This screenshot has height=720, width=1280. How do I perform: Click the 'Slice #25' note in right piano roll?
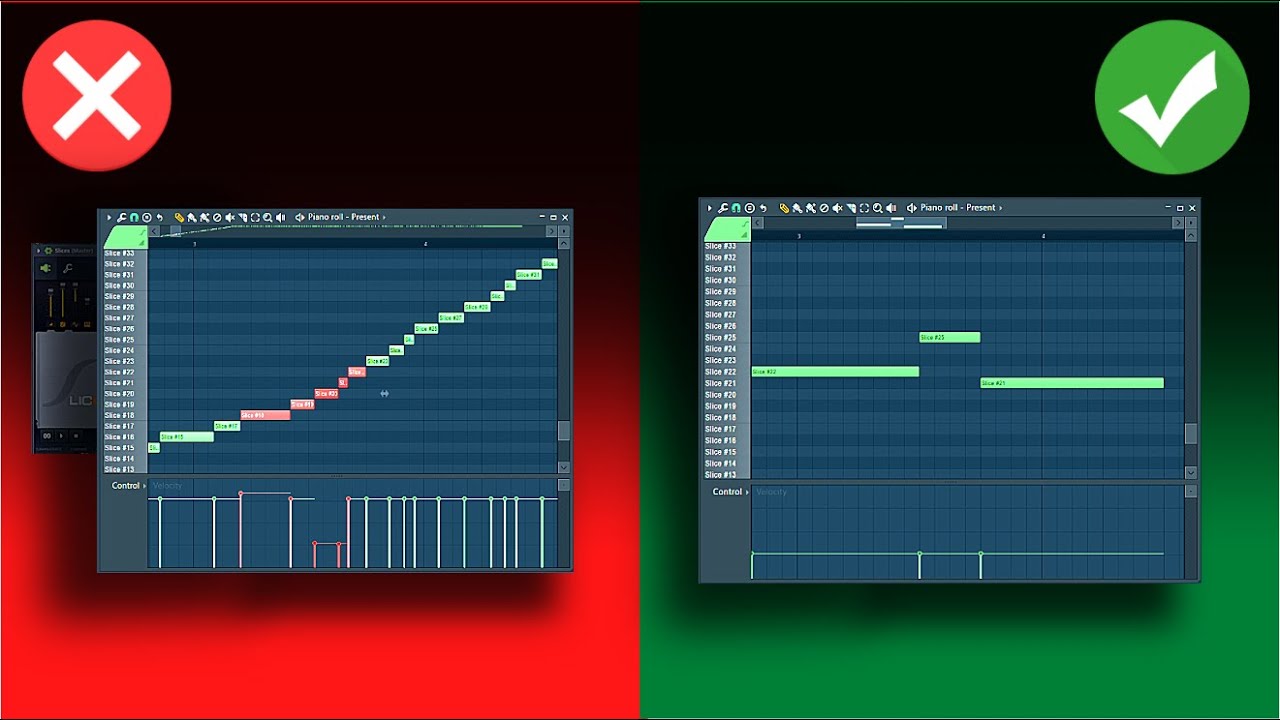[x=949, y=337]
